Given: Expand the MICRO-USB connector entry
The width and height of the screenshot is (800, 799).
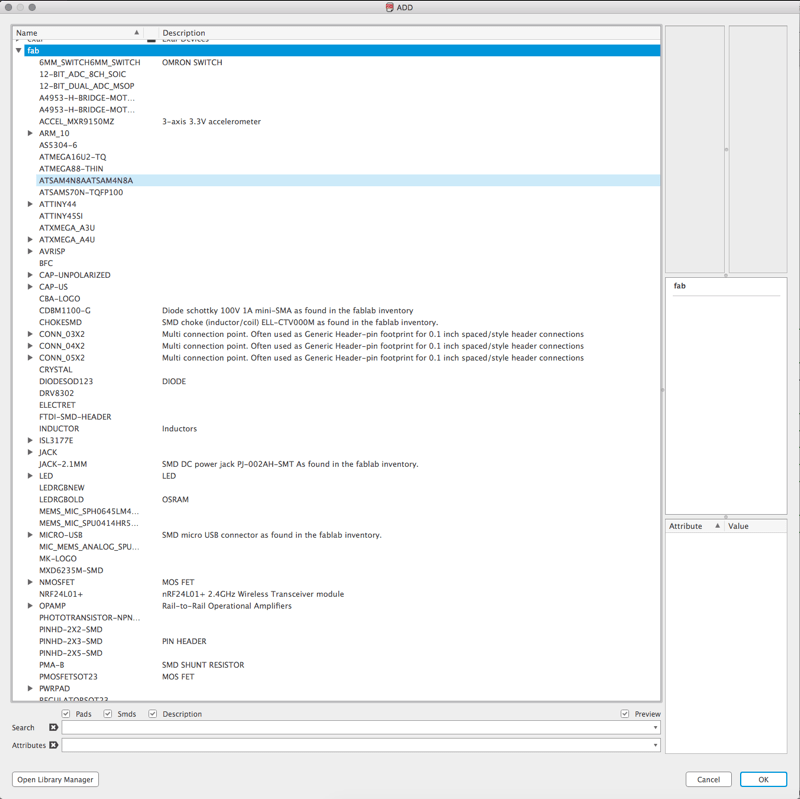Looking at the screenshot, I should point(30,535).
